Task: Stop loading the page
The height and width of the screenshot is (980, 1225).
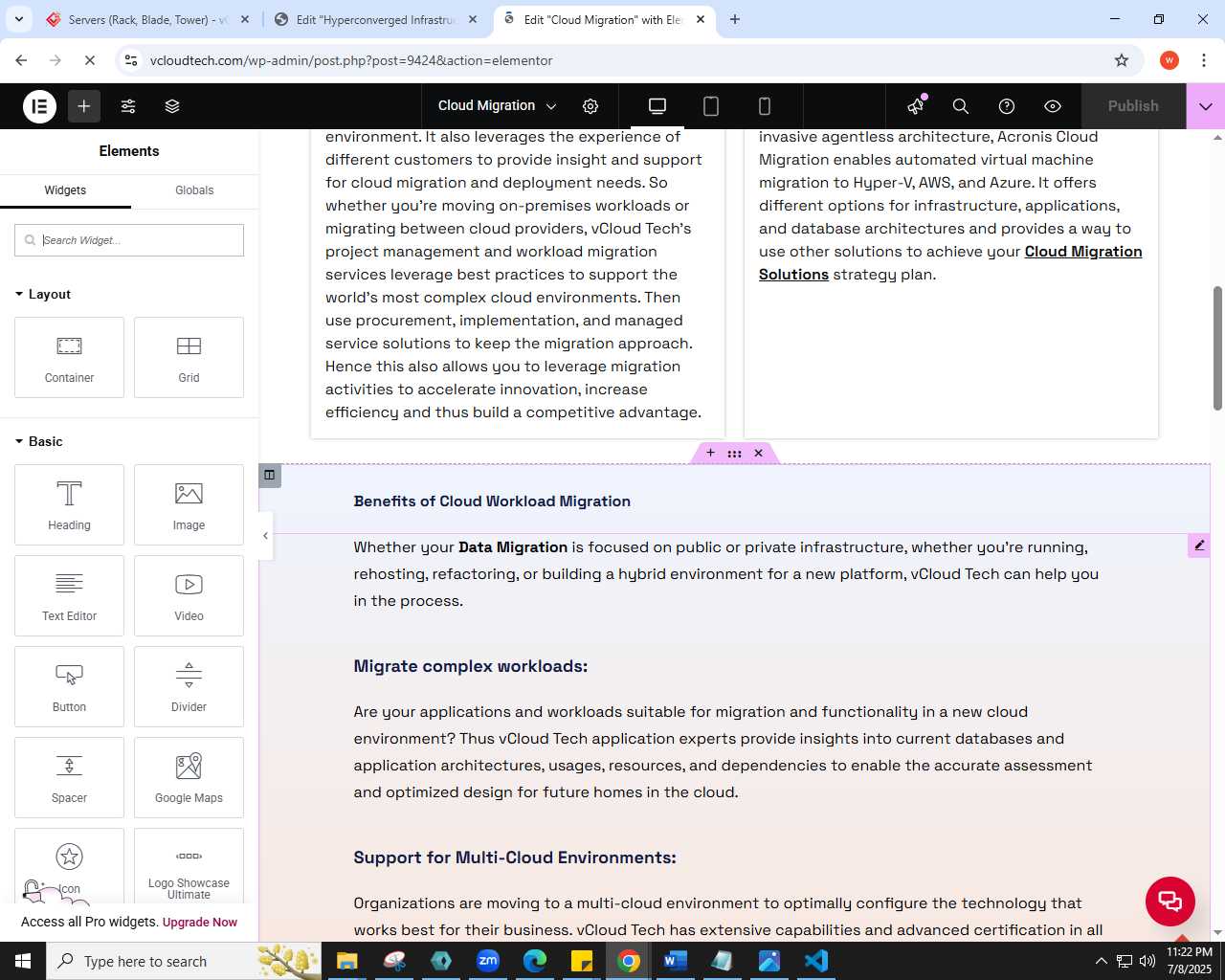Action: [x=89, y=60]
